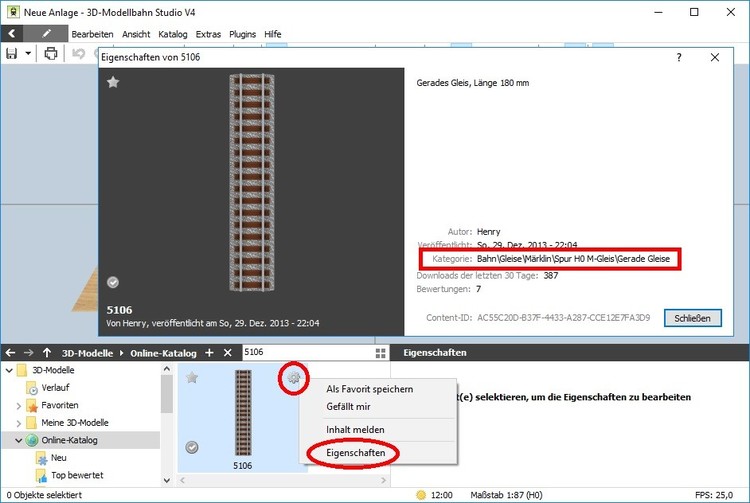Viewport: 750px width, 503px height.
Task: Open the Katalog menu
Action: point(173,34)
